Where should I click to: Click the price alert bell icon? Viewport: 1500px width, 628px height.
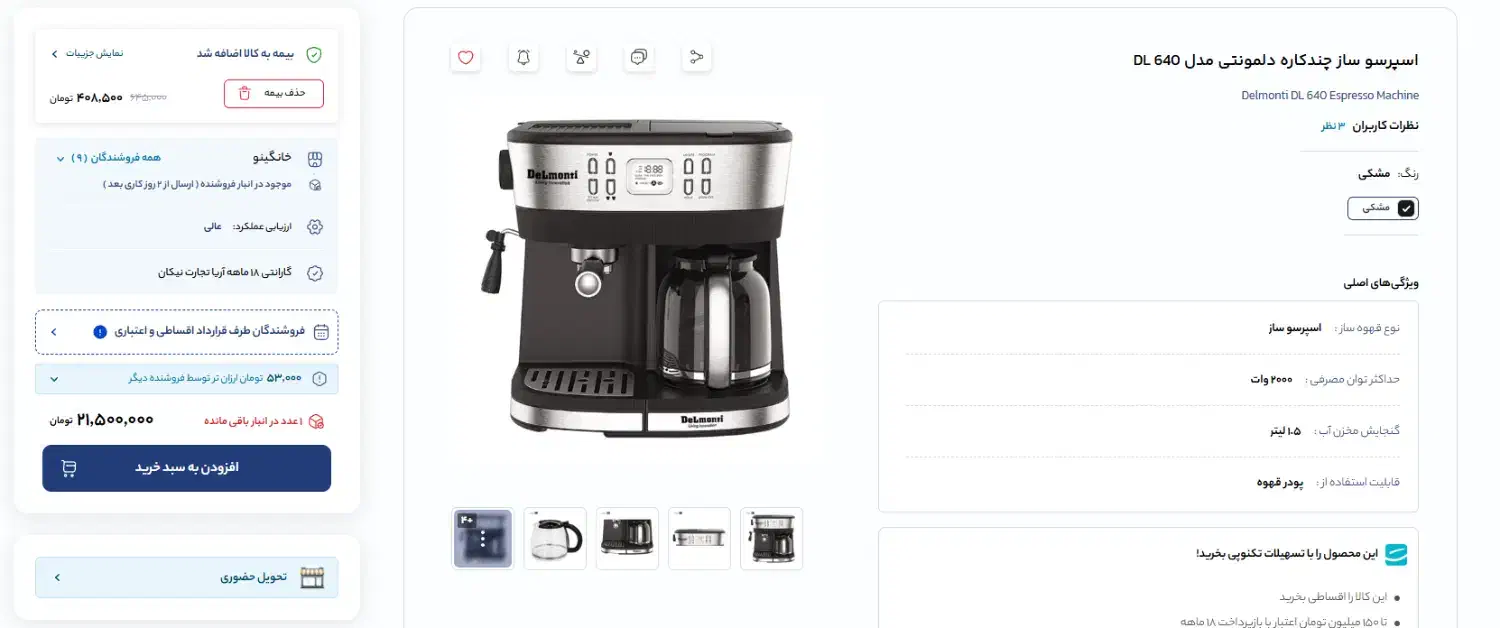coord(523,57)
